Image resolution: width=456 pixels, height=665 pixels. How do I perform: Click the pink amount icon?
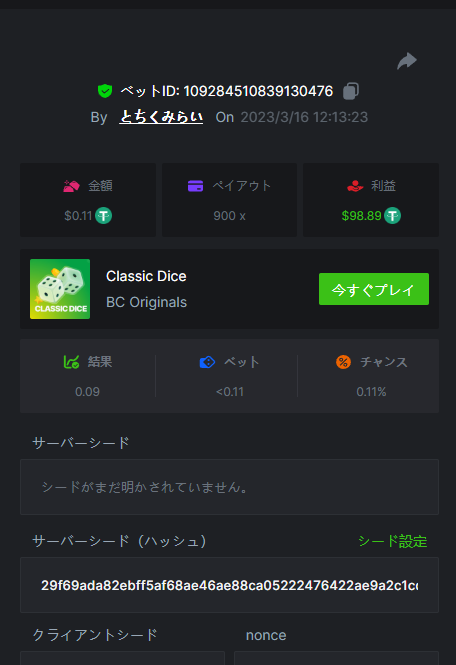71,186
